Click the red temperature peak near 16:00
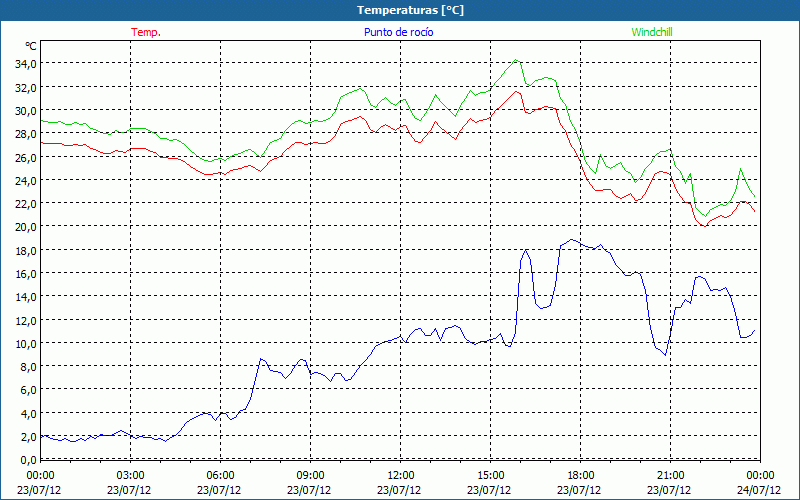 [x=516, y=91]
